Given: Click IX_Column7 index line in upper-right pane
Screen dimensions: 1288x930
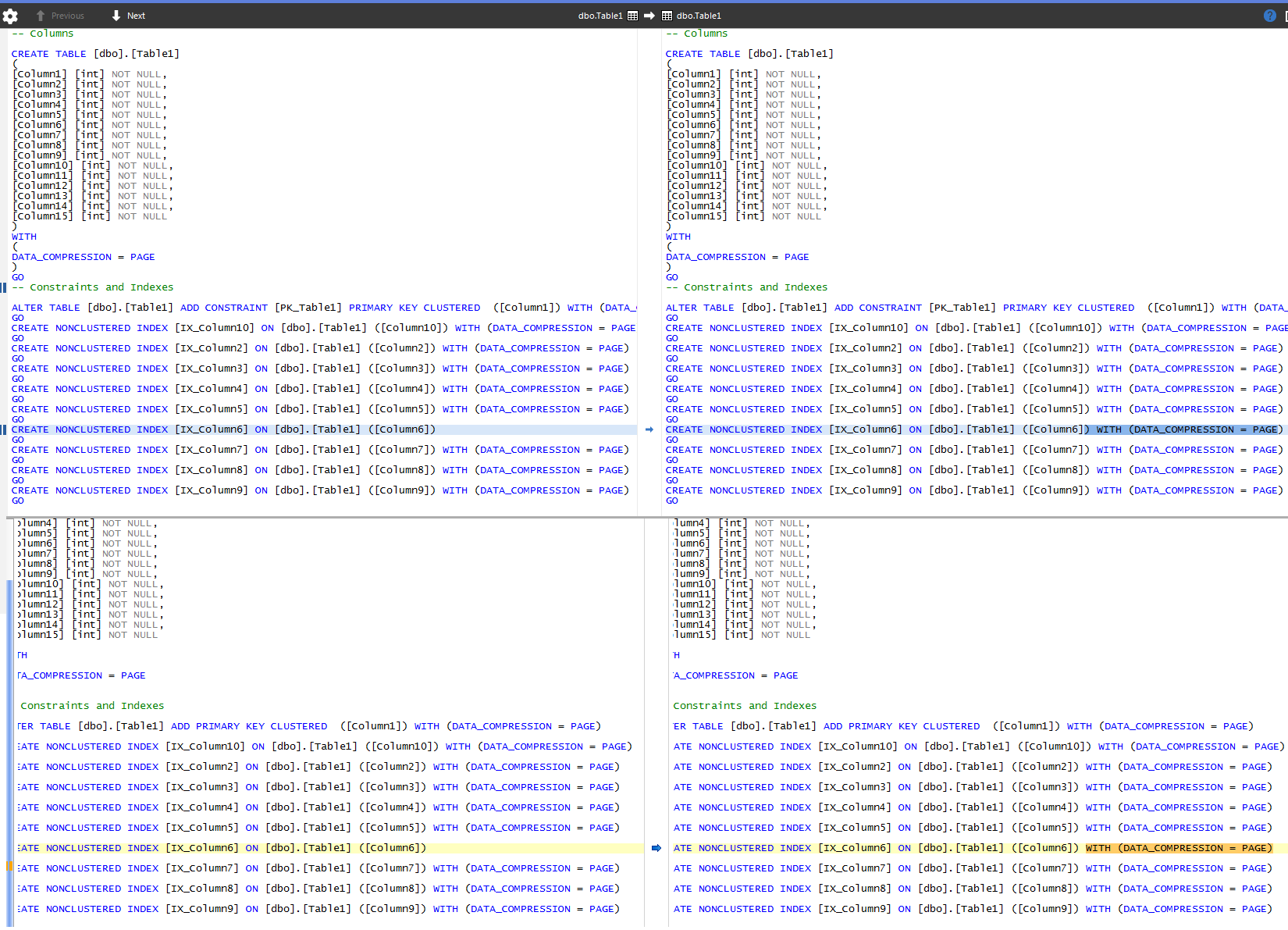Looking at the screenshot, I should pos(974,450).
